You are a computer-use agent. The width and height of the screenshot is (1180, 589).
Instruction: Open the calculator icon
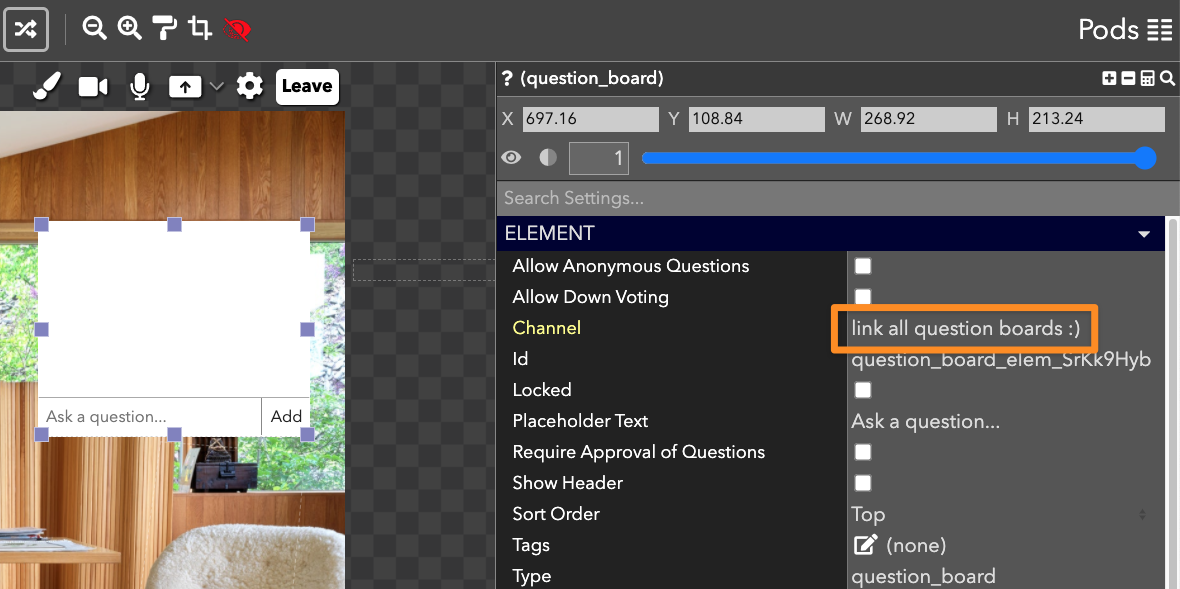[x=1148, y=78]
